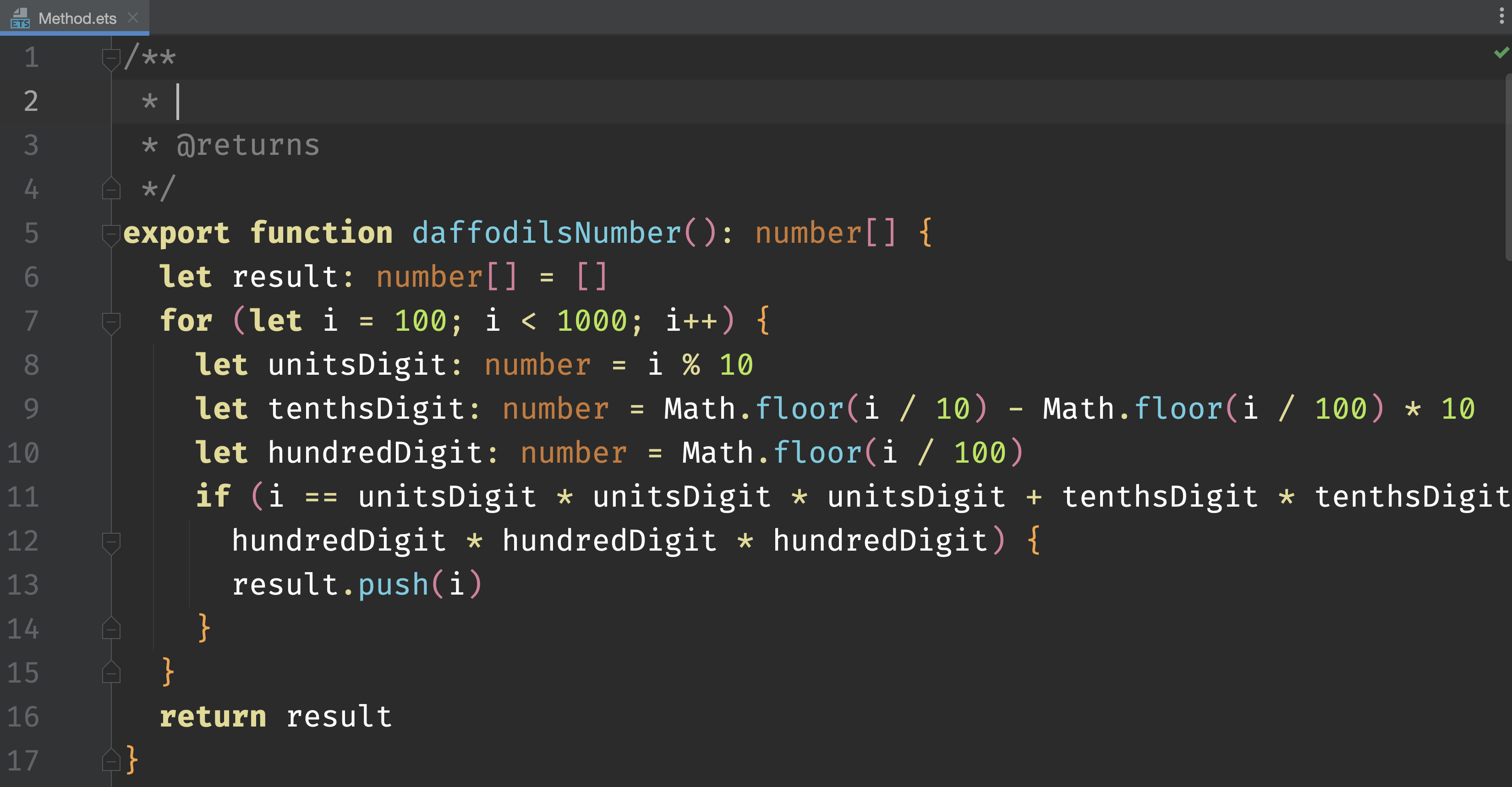Viewport: 1512px width, 787px height.
Task: Click the comment end fold marker at line 4
Action: coord(110,189)
